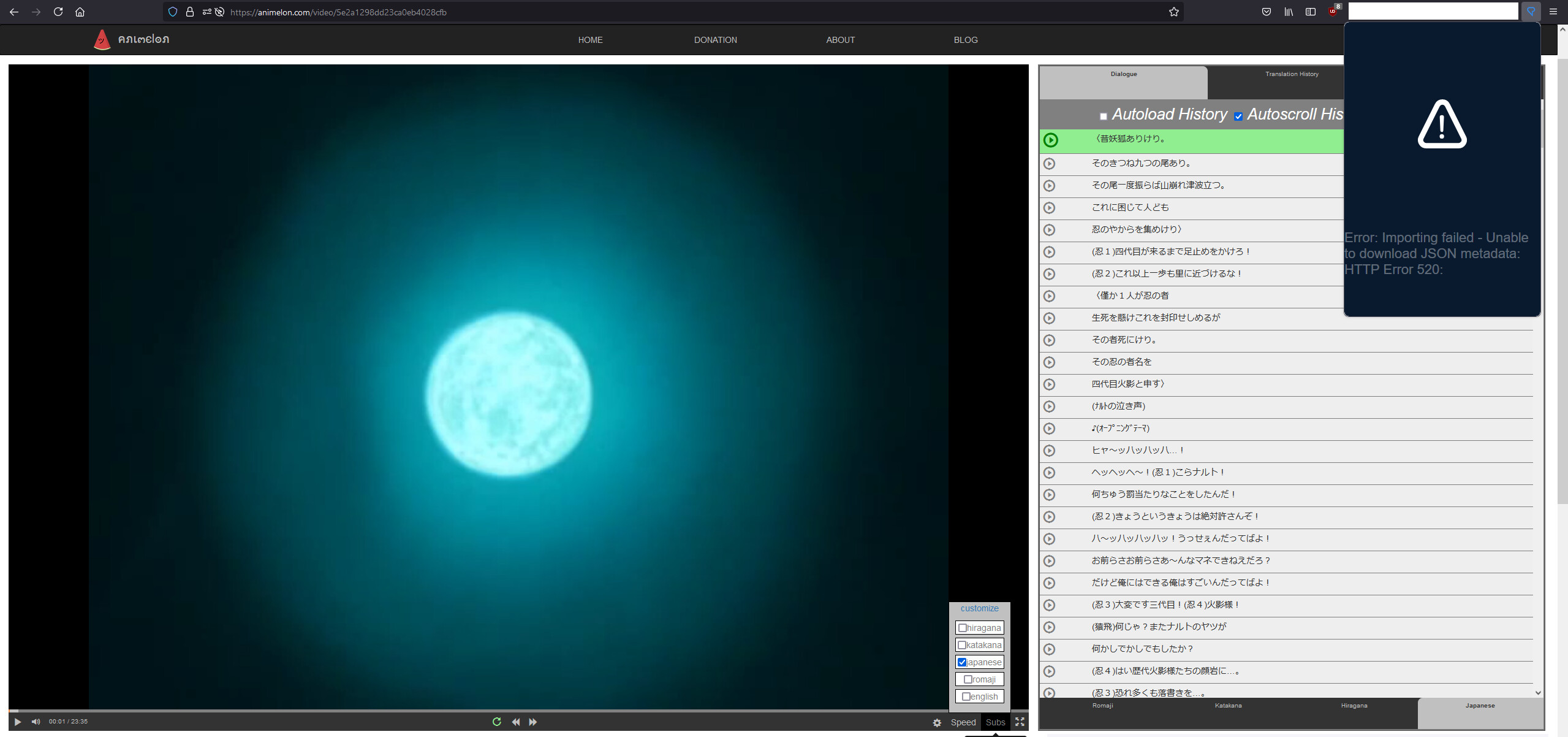Viewport: 1568px width, 737px height.
Task: Switch to the Translation History tab
Action: 1292,74
